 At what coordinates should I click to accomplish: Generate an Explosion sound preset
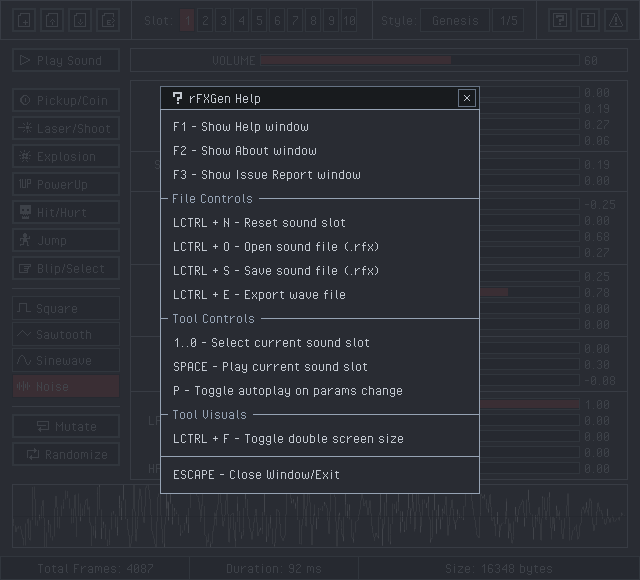(66, 156)
